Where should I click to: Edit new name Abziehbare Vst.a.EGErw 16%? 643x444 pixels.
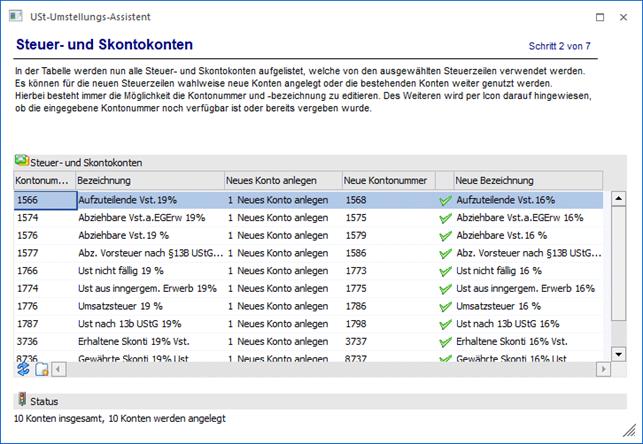point(520,217)
